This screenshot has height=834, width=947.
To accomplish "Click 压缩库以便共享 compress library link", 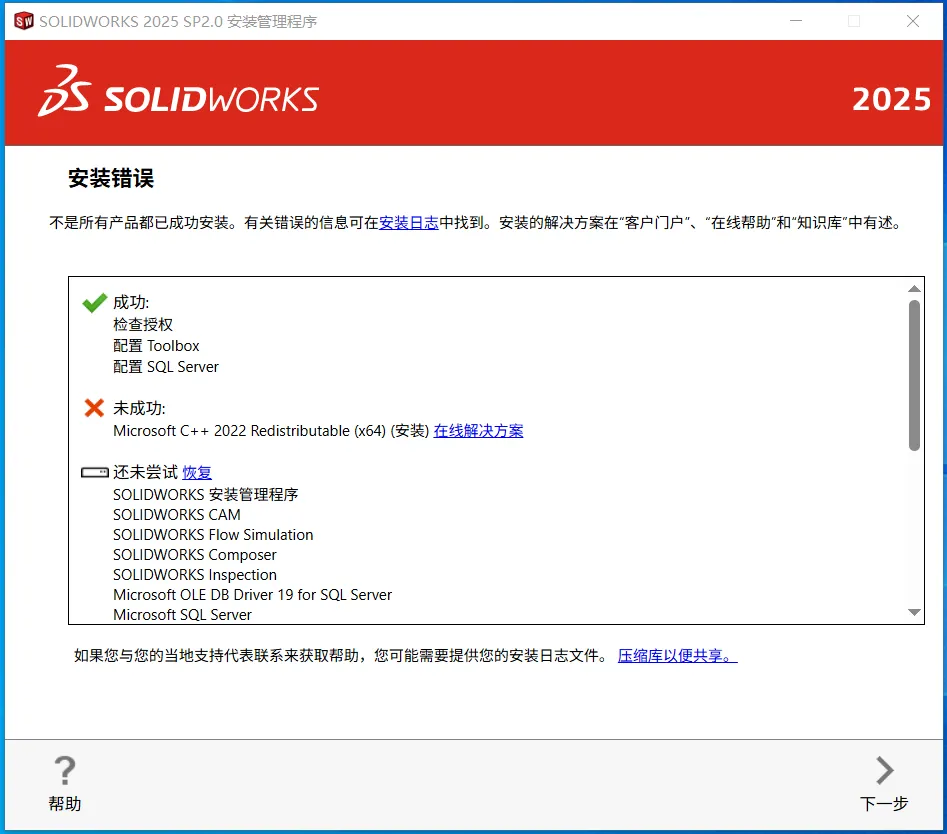I will pyautogui.click(x=677, y=655).
